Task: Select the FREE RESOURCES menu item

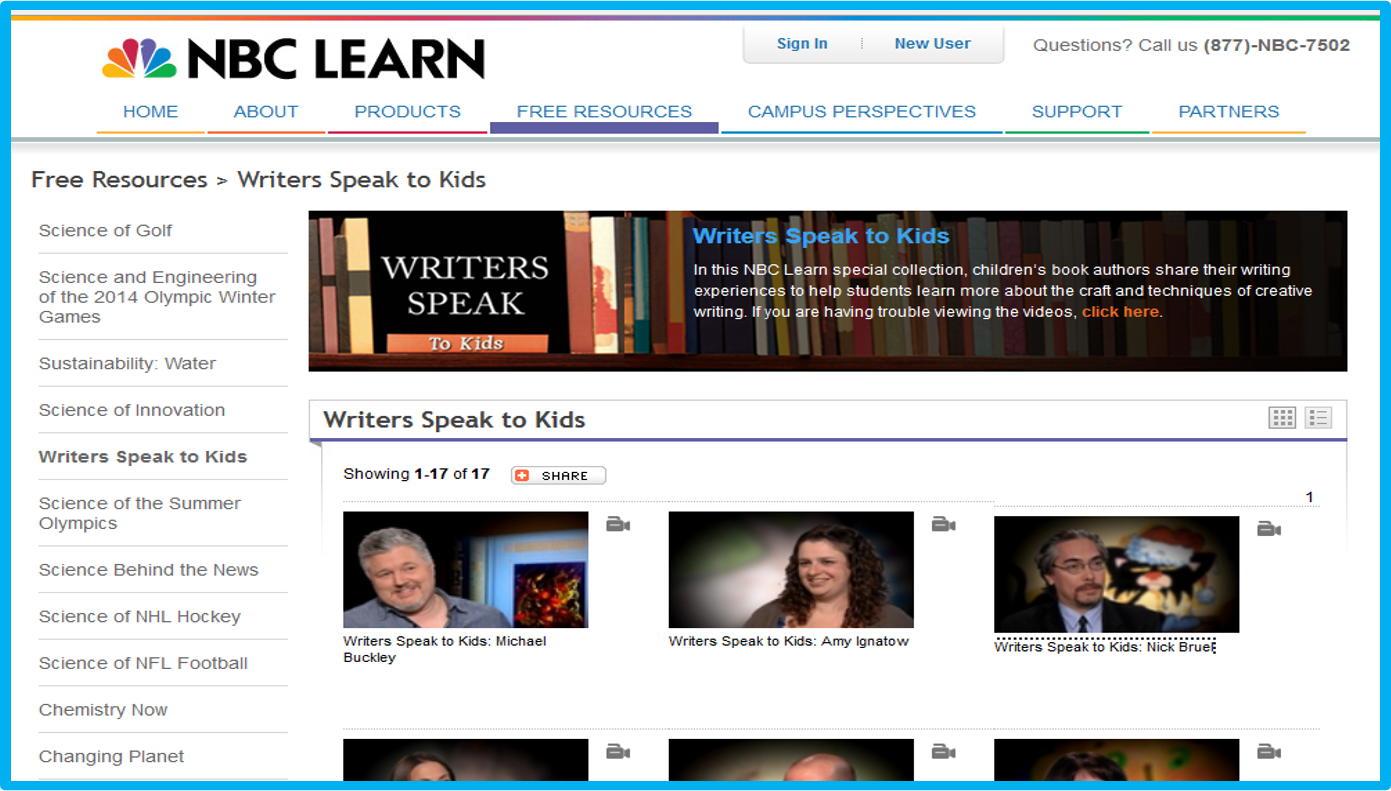Action: click(x=604, y=112)
